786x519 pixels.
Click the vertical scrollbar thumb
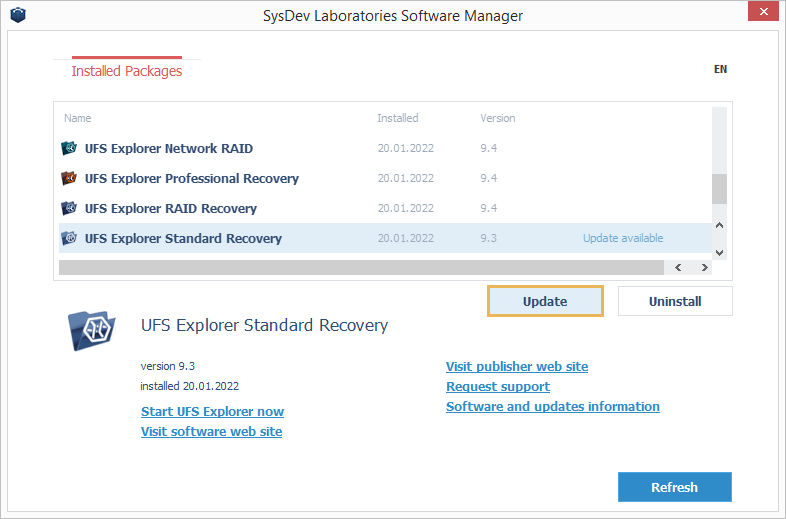719,189
